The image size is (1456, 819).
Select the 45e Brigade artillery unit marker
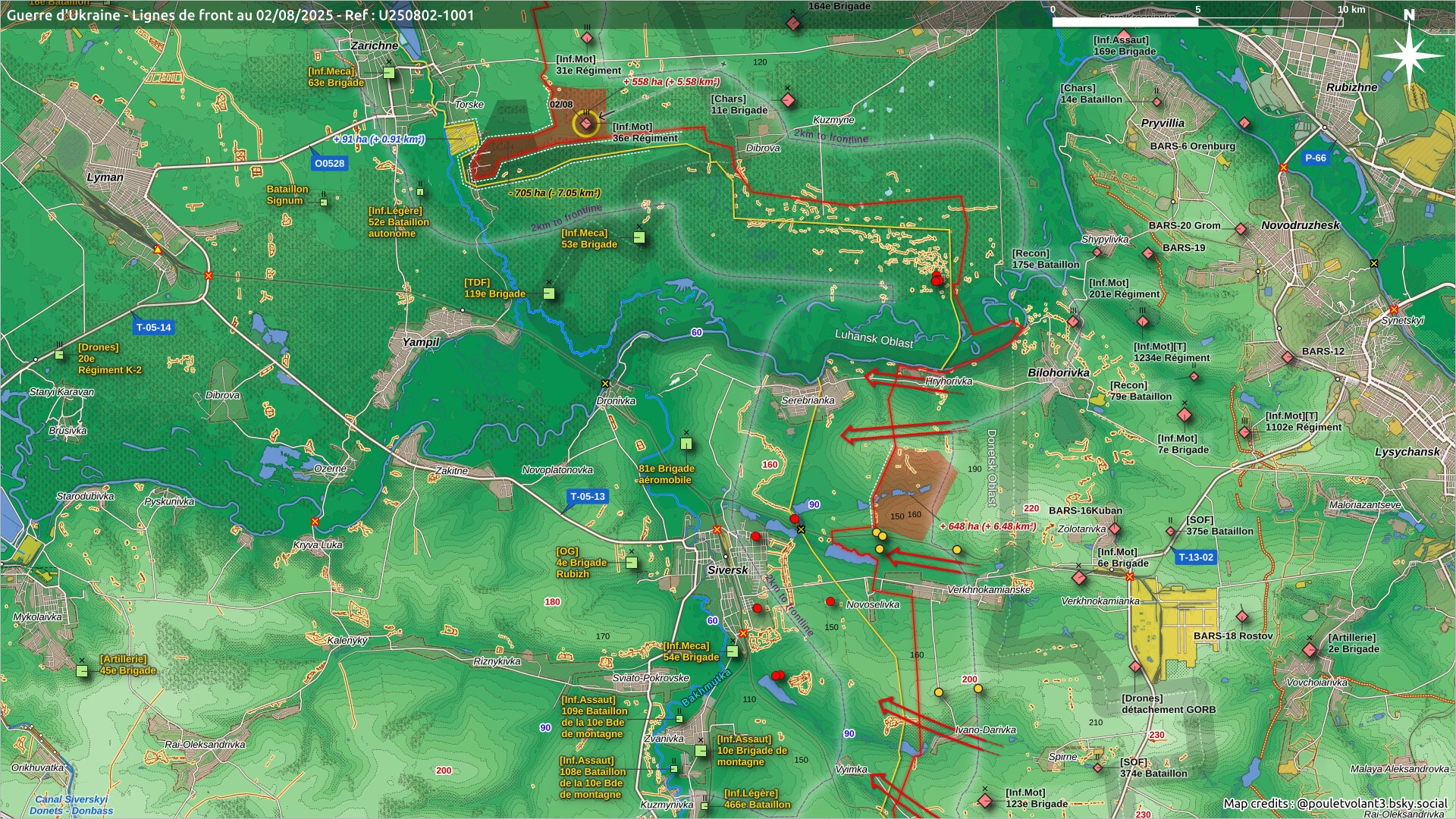click(x=82, y=670)
